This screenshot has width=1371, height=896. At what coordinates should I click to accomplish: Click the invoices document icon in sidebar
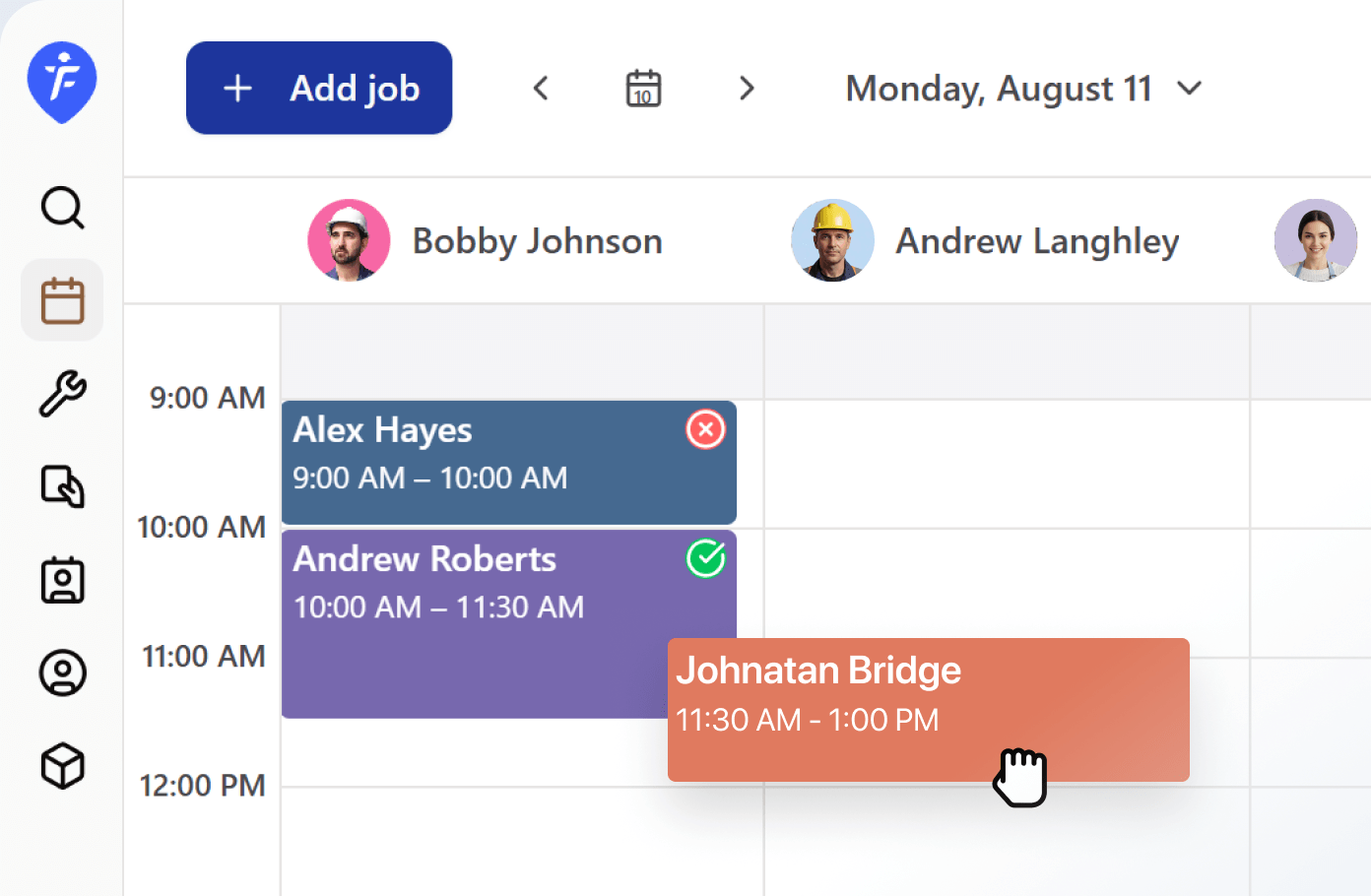61,486
